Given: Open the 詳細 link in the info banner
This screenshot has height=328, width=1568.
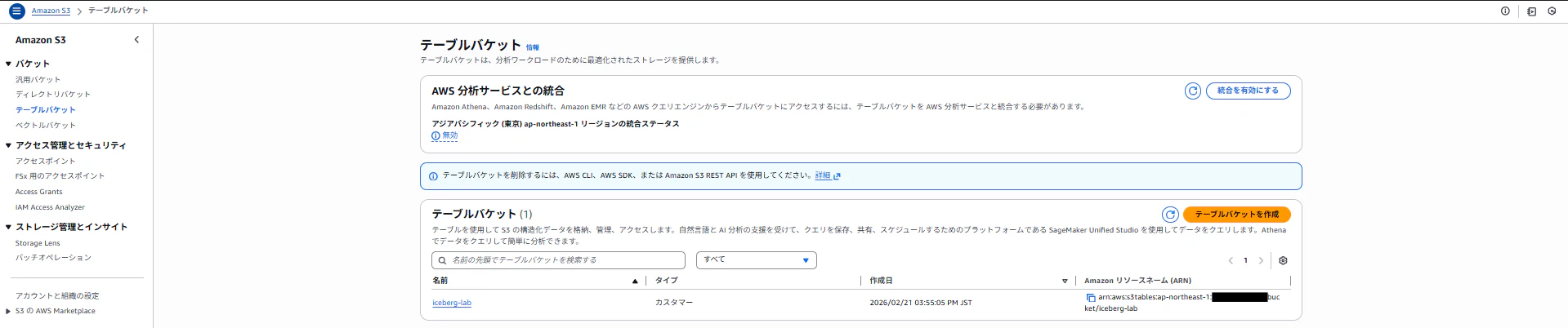Looking at the screenshot, I should [x=823, y=175].
